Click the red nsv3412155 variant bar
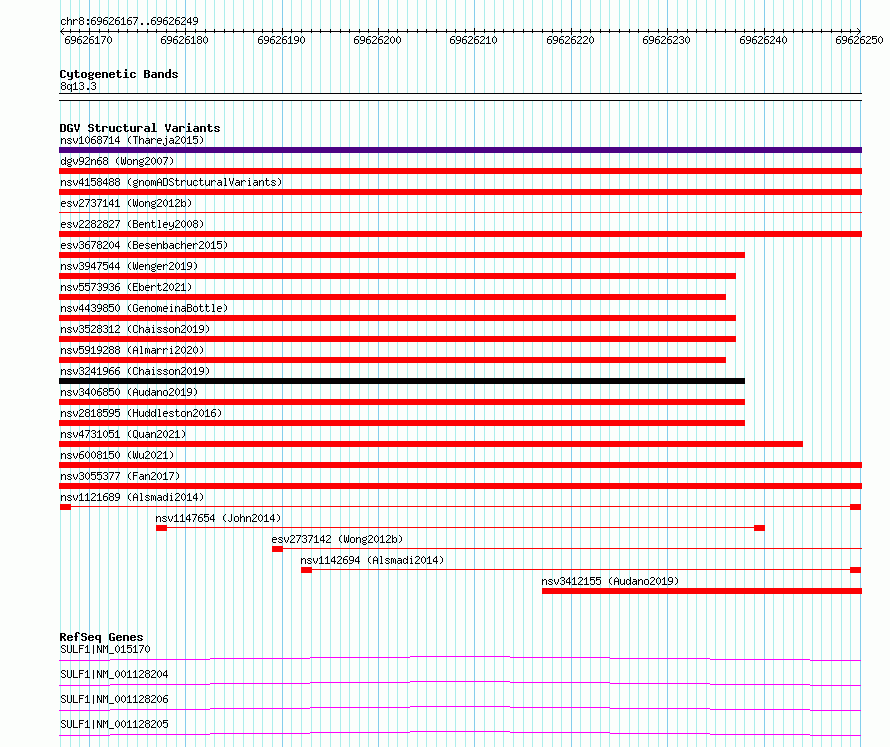 (702, 591)
